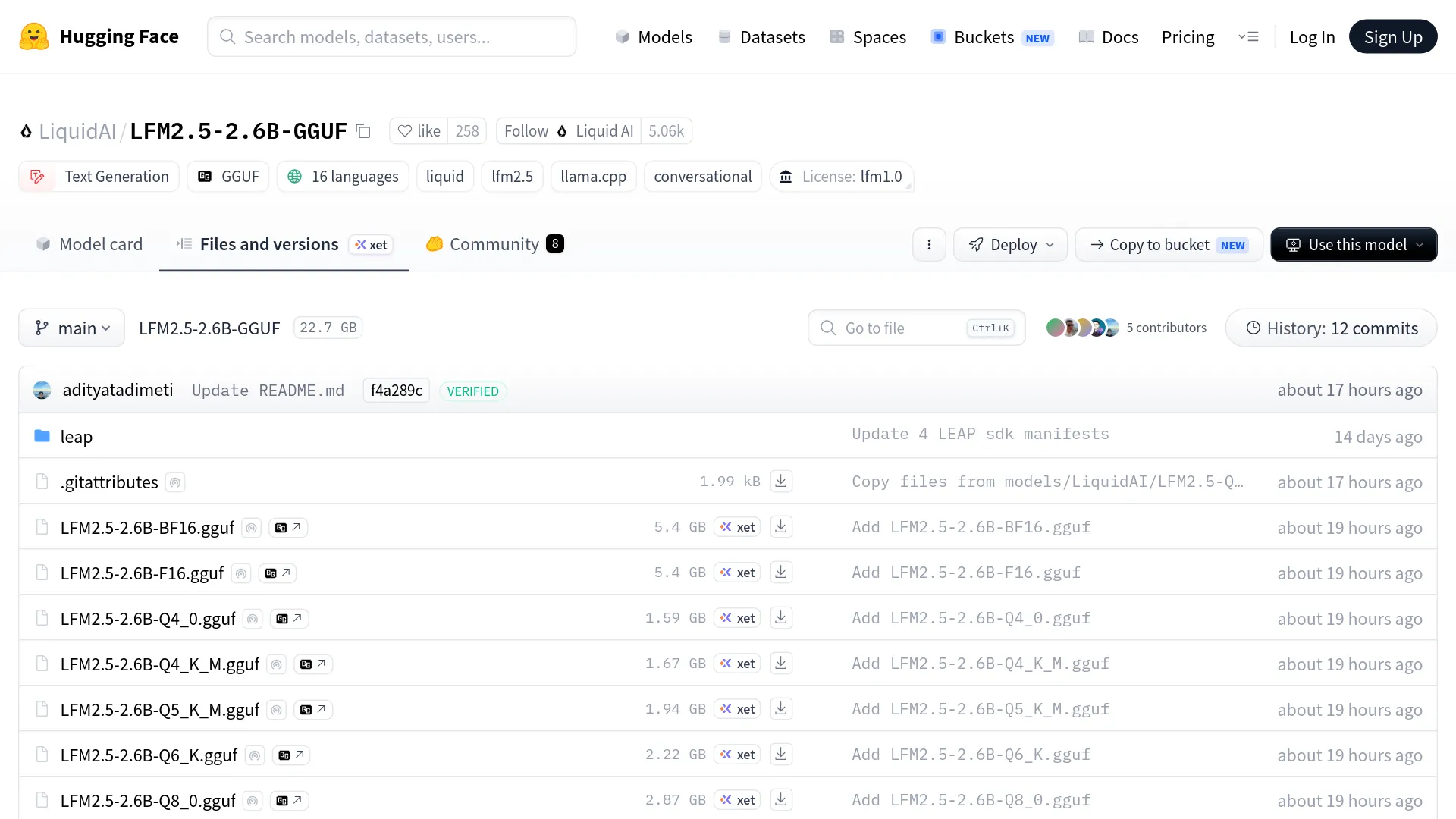Select the Files and versions tab
Screen dimensions: 1456x819
[x=284, y=244]
